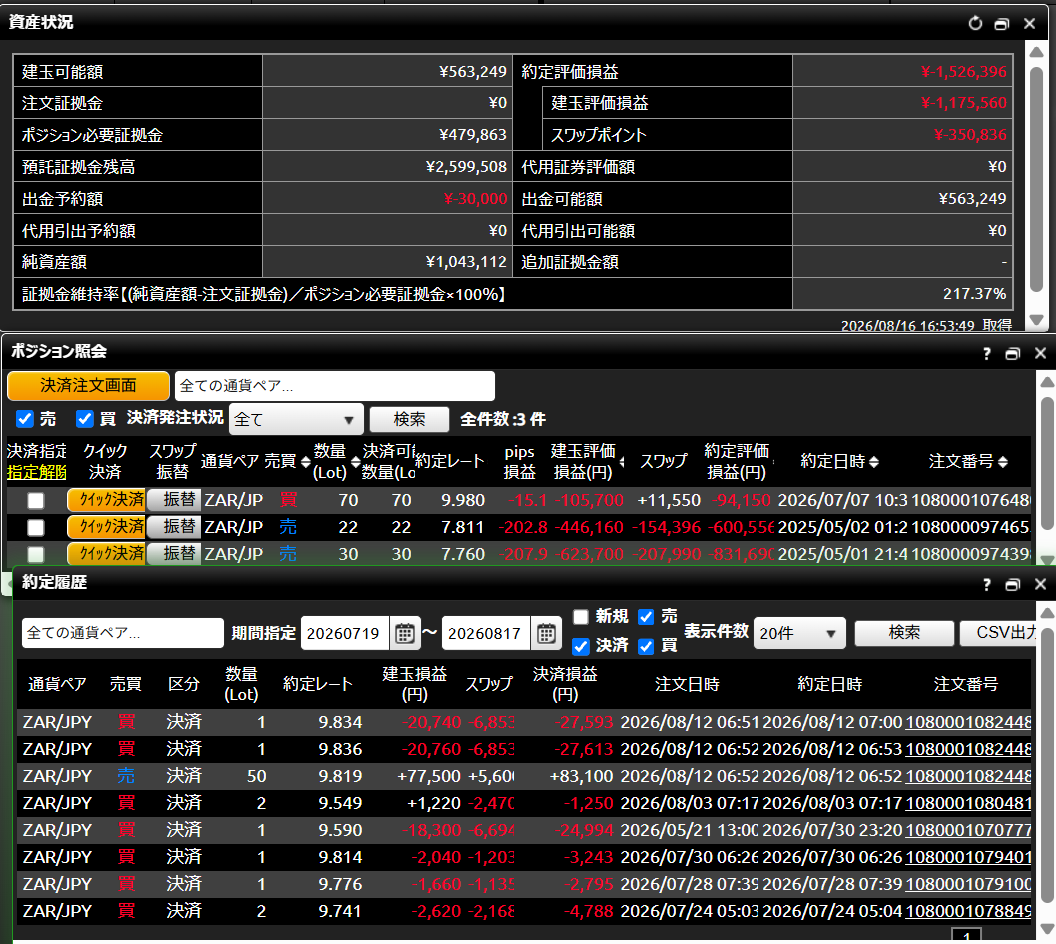
Task: Click start date field 20260719
Action: click(345, 633)
